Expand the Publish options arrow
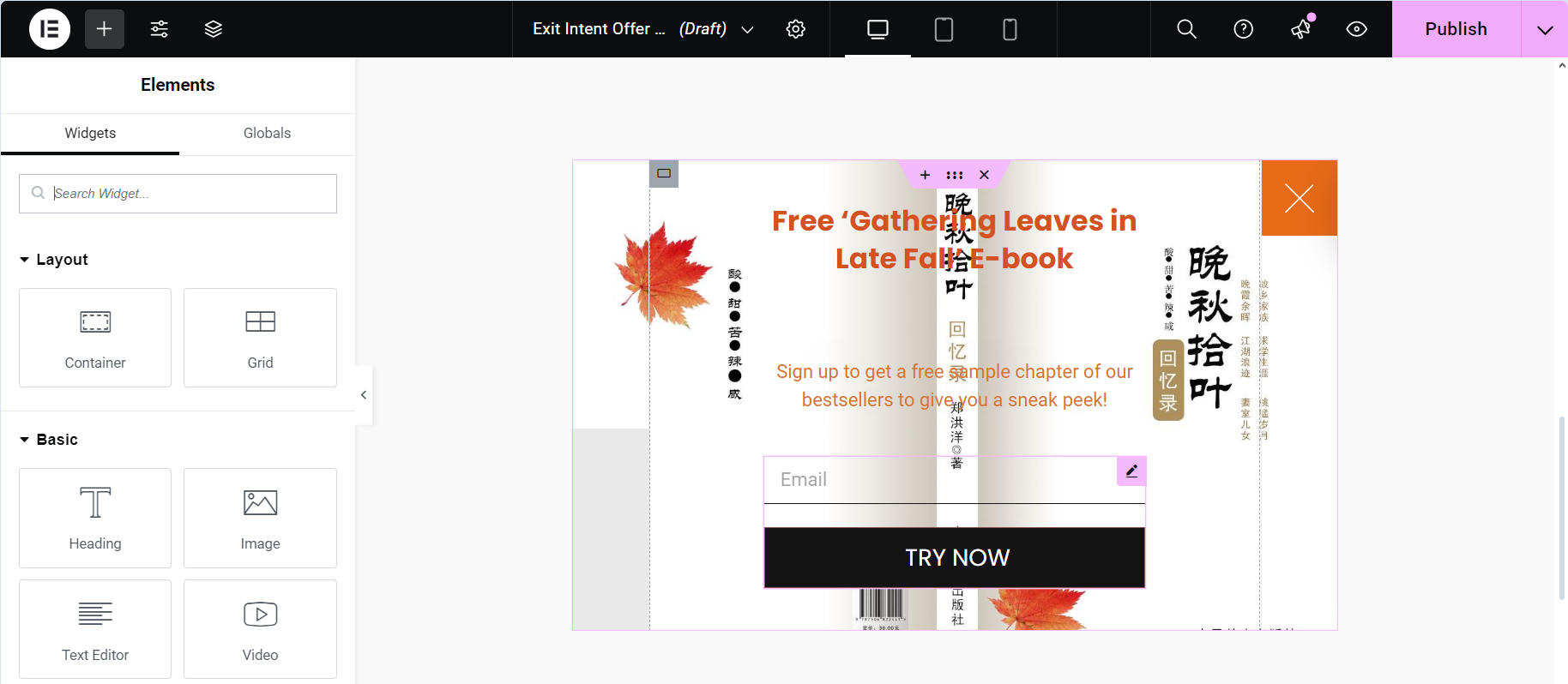 (1545, 29)
